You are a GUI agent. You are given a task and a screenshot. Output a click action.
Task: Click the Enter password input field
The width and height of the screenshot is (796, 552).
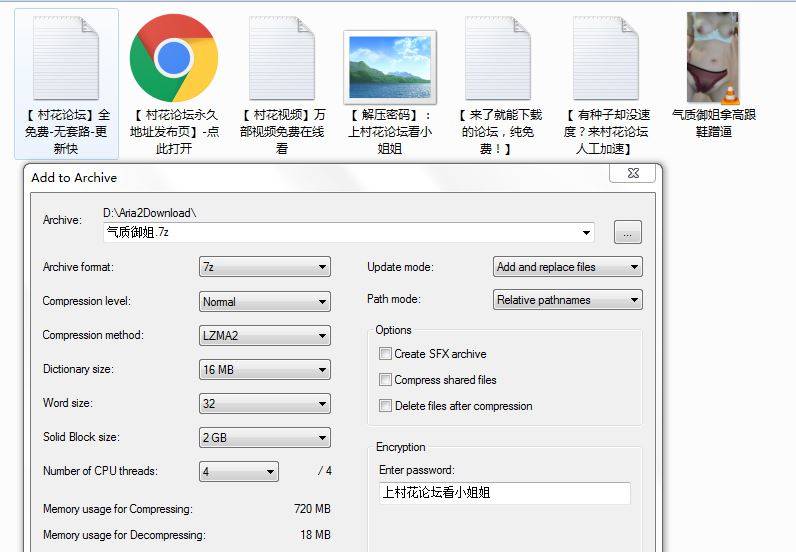point(504,493)
